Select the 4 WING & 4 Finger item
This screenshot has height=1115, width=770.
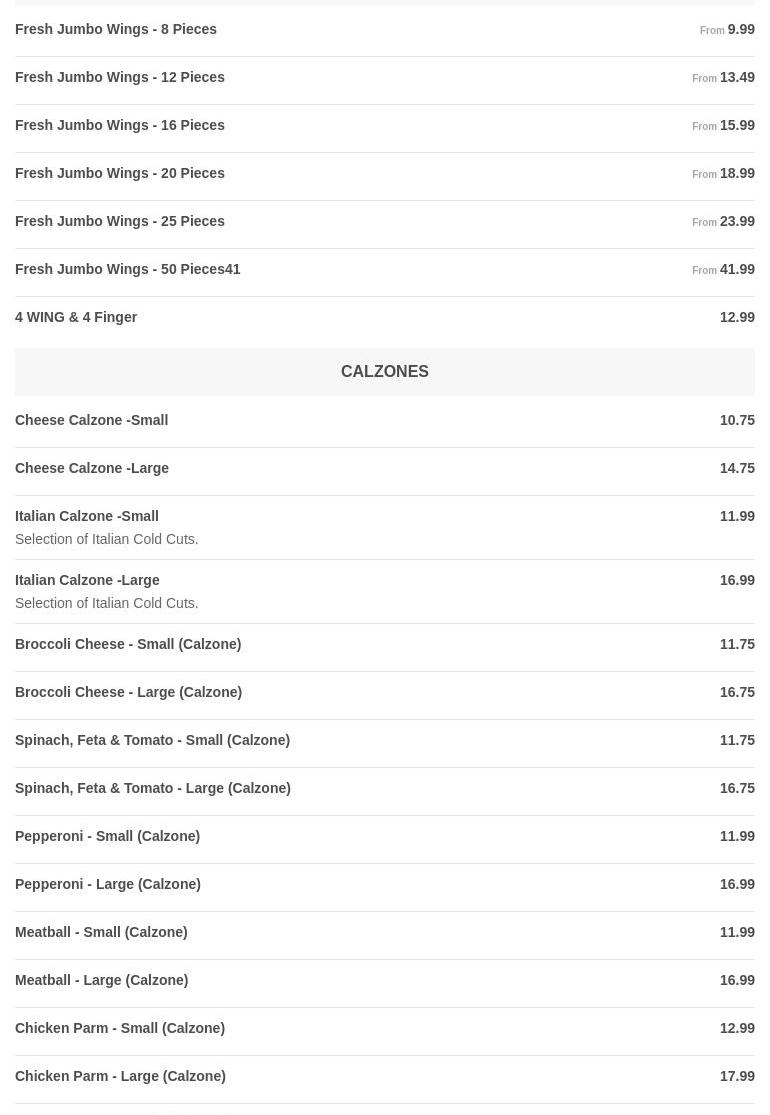point(76,317)
